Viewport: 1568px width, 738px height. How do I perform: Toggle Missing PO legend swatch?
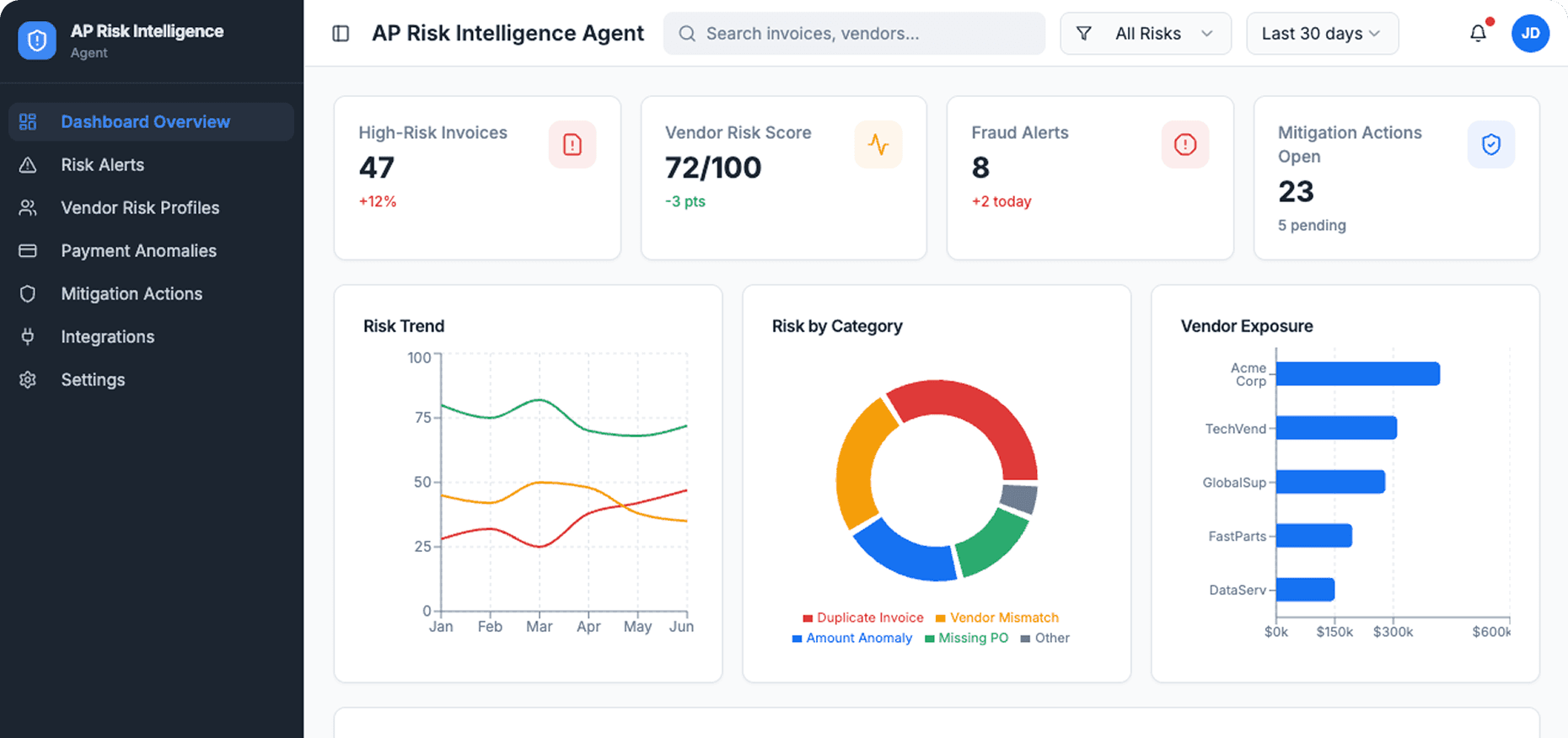(x=930, y=639)
